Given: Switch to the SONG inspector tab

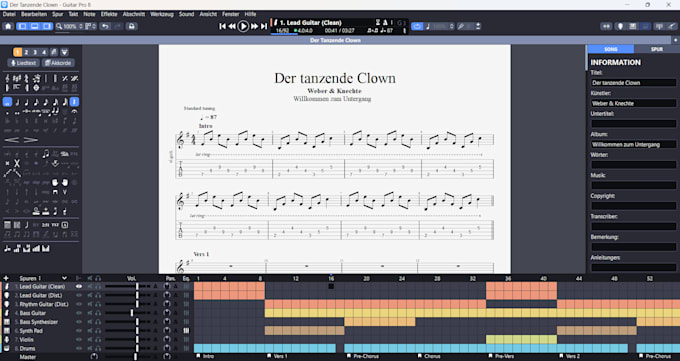Looking at the screenshot, I should pos(611,49).
